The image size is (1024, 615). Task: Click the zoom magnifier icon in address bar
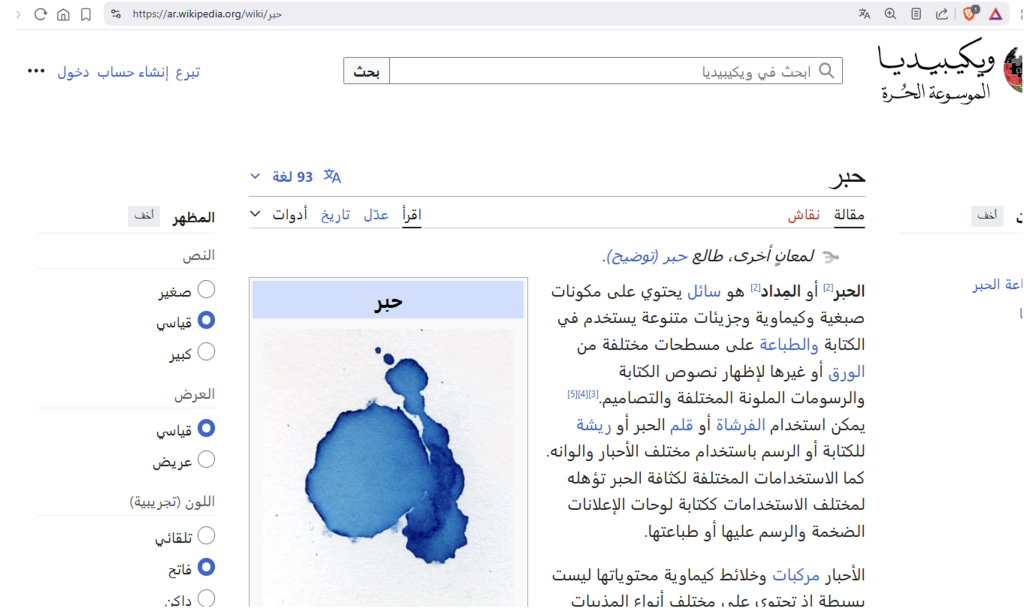(x=890, y=14)
